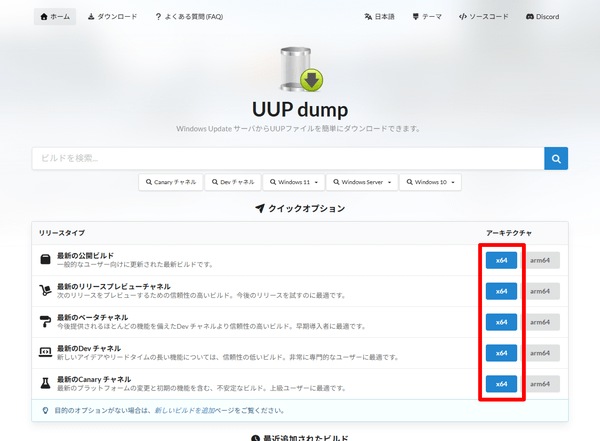
Task: Click the blue search magnifier button
Action: pyautogui.click(x=556, y=158)
